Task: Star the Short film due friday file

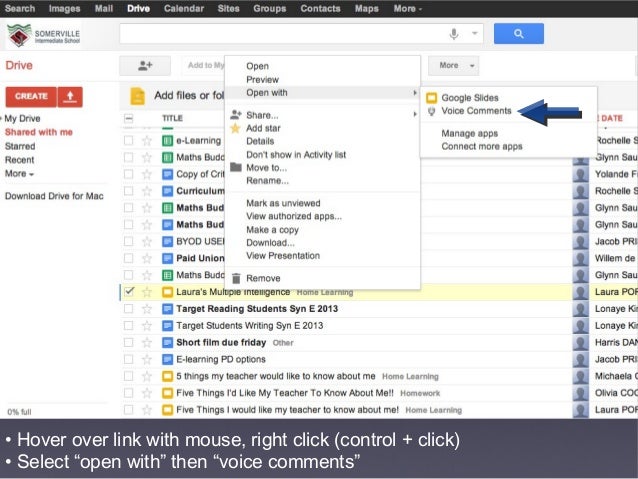Action: (146, 343)
